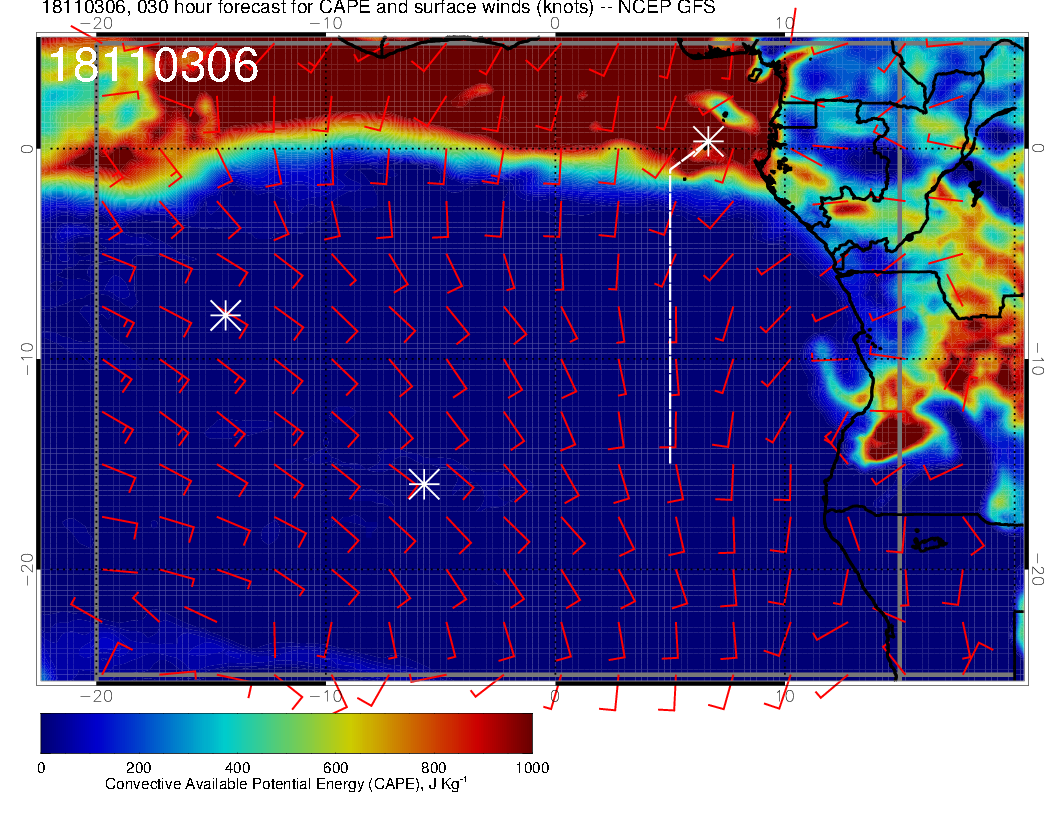
Task: Click the white asterisk marker near -8 latitude
Action: (x=226, y=314)
